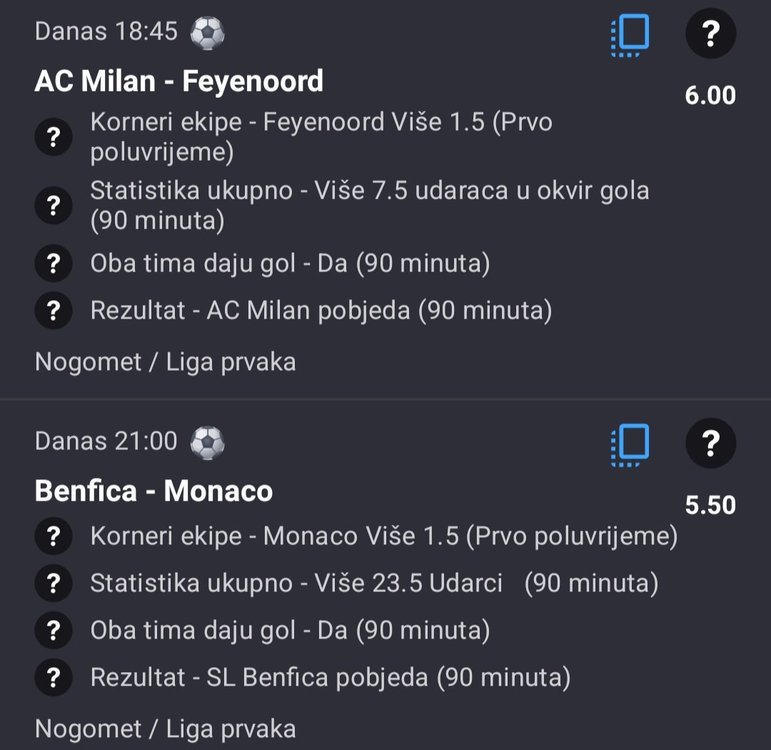This screenshot has height=750, width=771.
Task: Click soccer ball icon next to Danas 18:45
Action: click(207, 33)
